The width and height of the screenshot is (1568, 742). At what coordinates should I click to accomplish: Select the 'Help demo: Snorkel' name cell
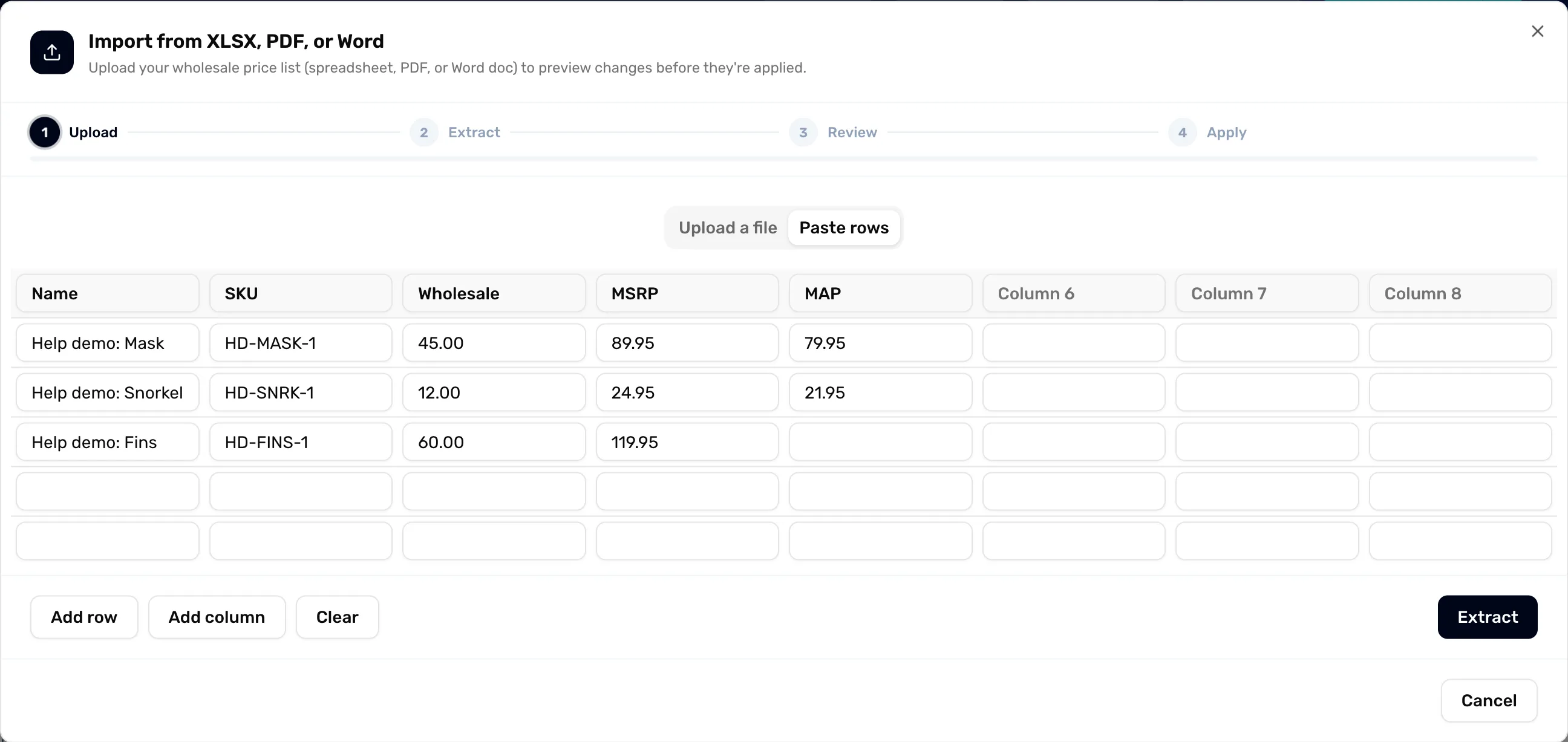[x=108, y=392]
